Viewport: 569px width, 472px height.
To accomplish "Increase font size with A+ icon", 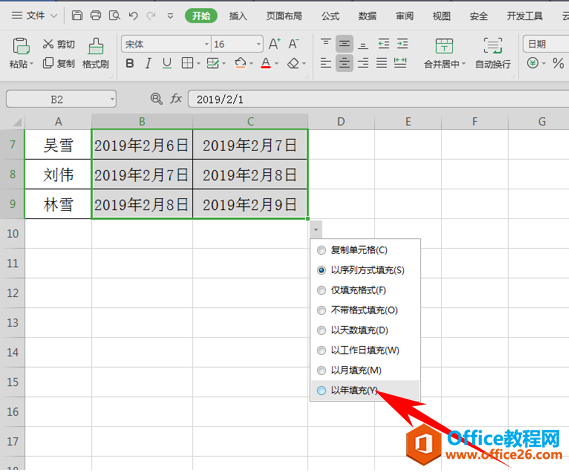I will click(x=274, y=44).
